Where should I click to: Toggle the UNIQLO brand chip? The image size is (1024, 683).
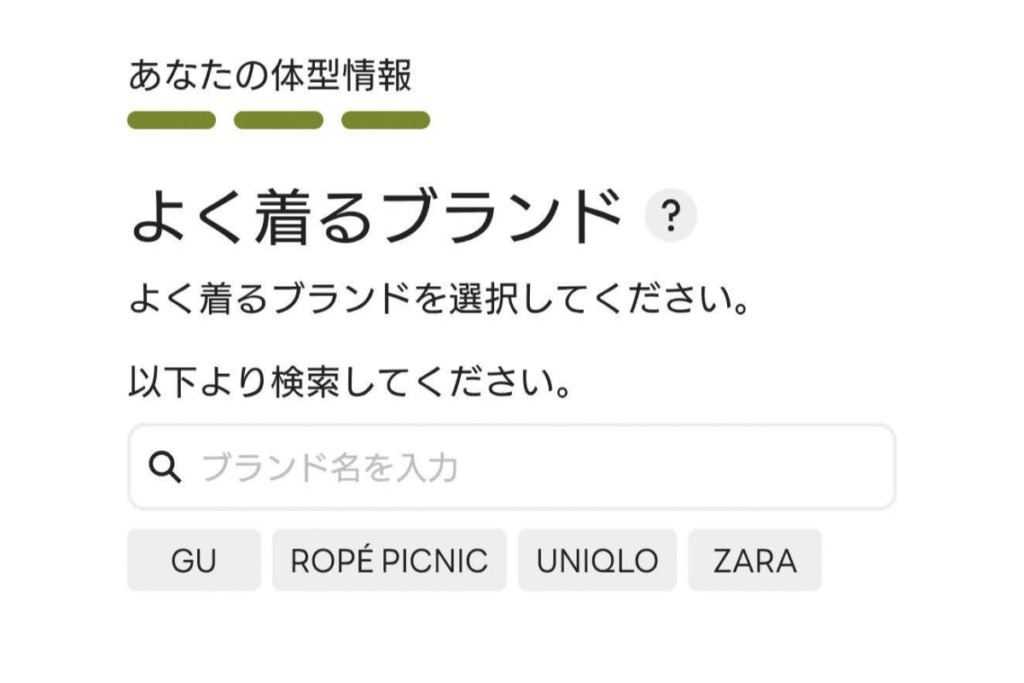[597, 561]
